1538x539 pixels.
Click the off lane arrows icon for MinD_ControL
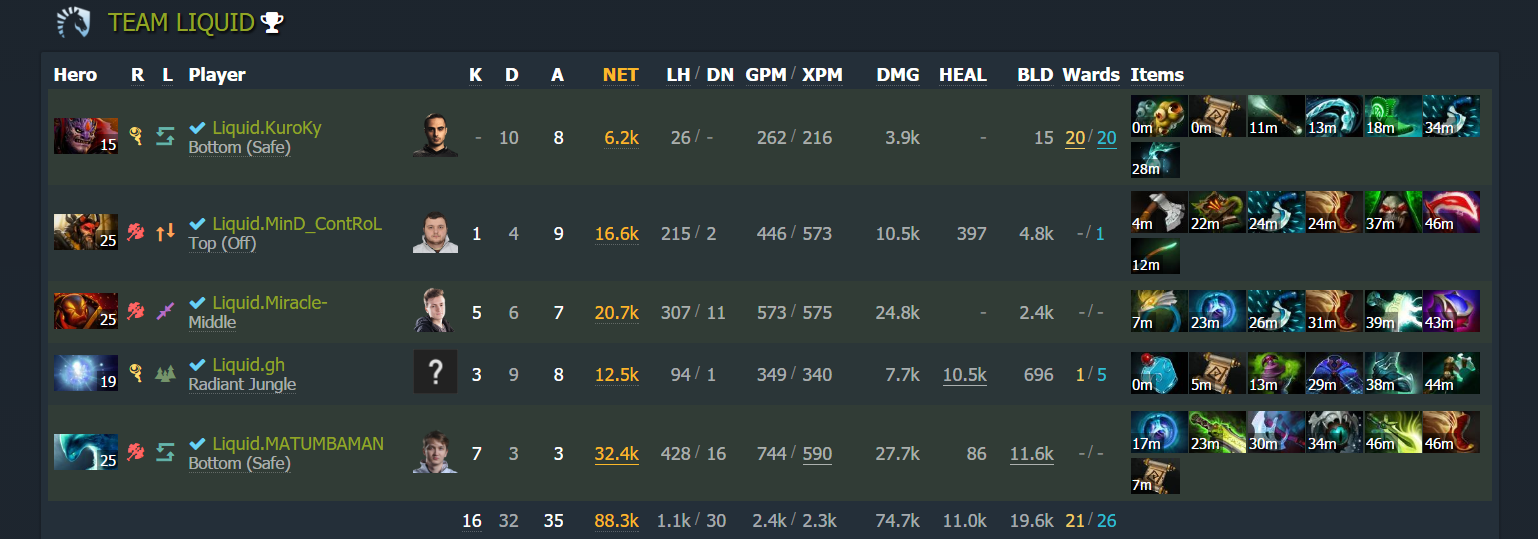click(165, 232)
